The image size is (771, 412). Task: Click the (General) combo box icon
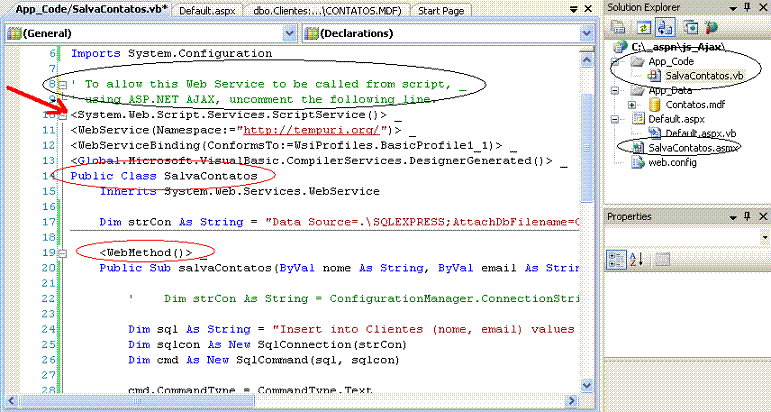click(14, 33)
